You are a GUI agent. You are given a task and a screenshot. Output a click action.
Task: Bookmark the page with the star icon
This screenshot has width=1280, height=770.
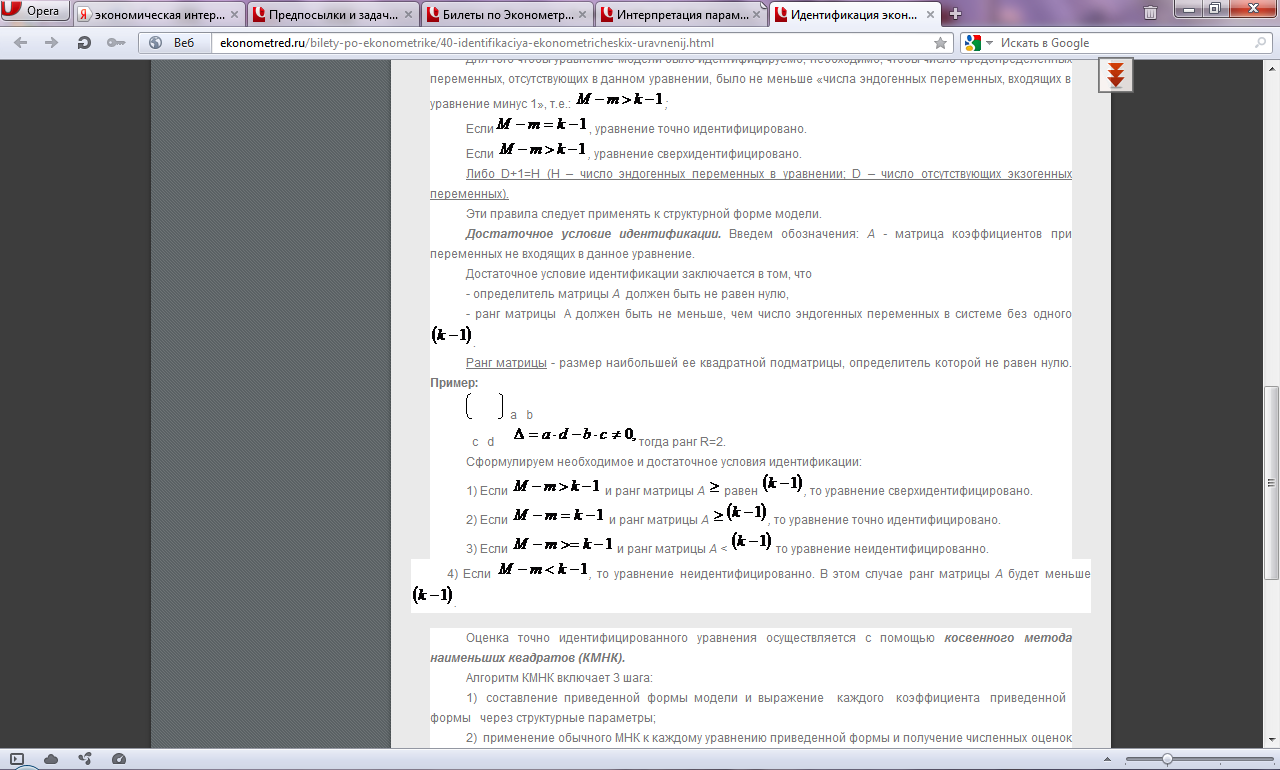[x=940, y=43]
